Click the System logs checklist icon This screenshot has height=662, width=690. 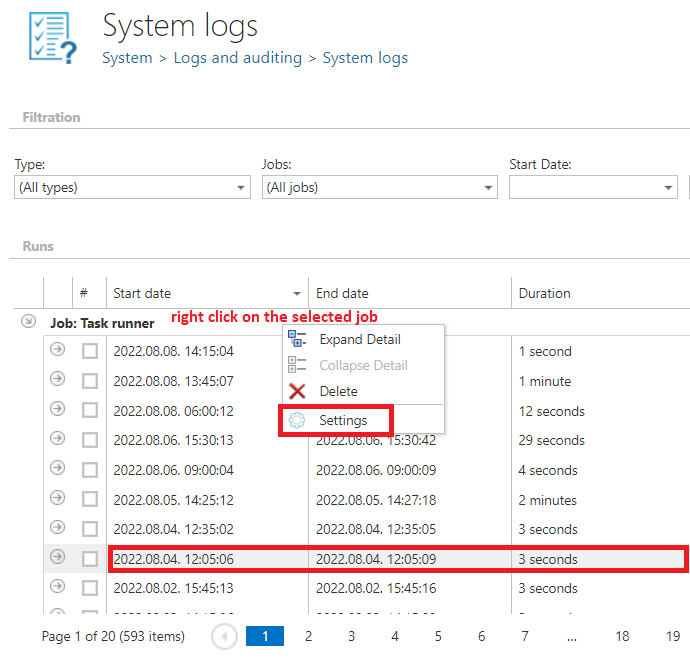(x=51, y=38)
